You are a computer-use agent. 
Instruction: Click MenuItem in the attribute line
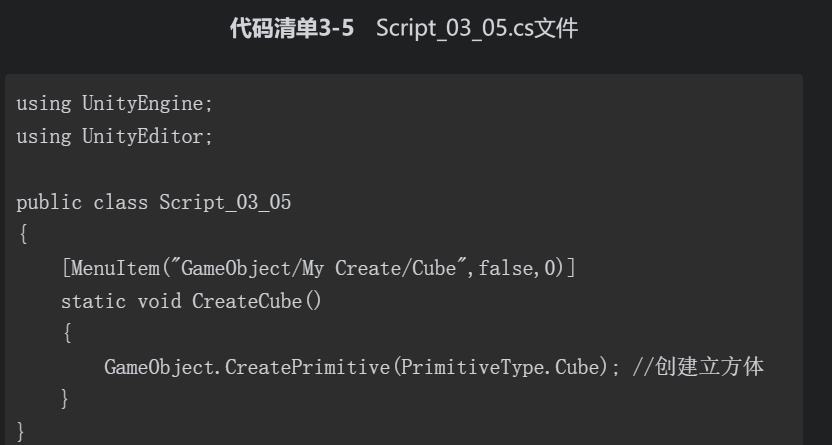click(x=115, y=268)
